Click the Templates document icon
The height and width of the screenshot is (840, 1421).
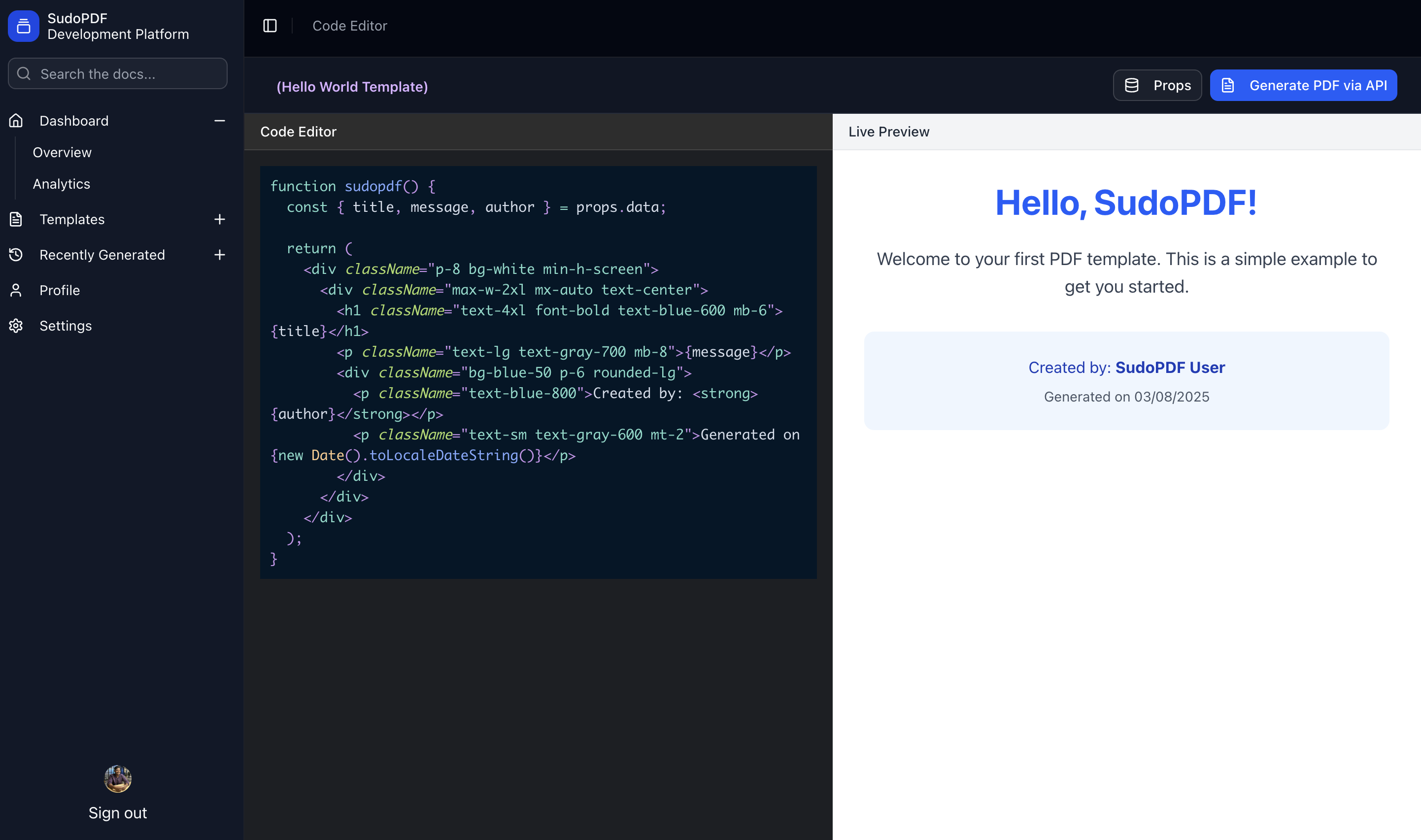tap(16, 219)
